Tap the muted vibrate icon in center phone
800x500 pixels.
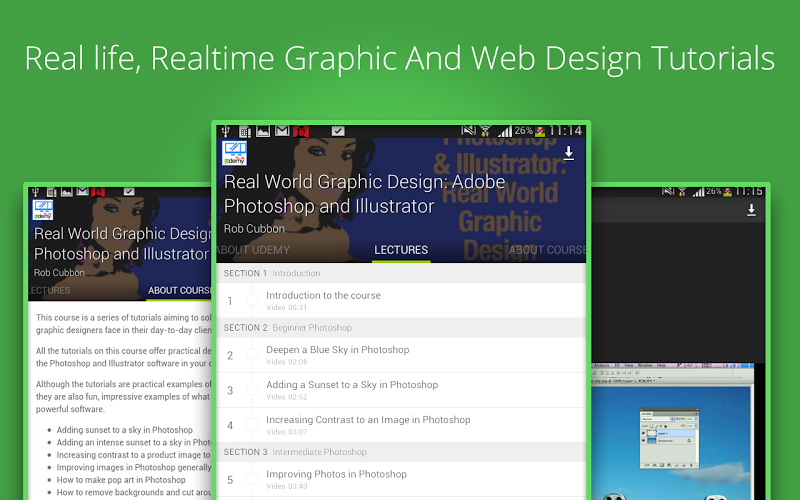pos(468,131)
